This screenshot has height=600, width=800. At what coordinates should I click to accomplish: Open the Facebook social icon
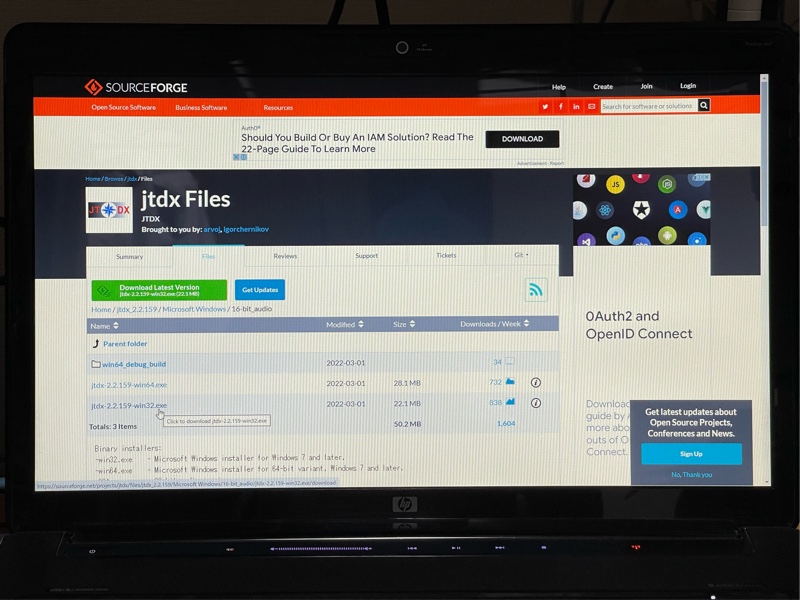[560, 106]
